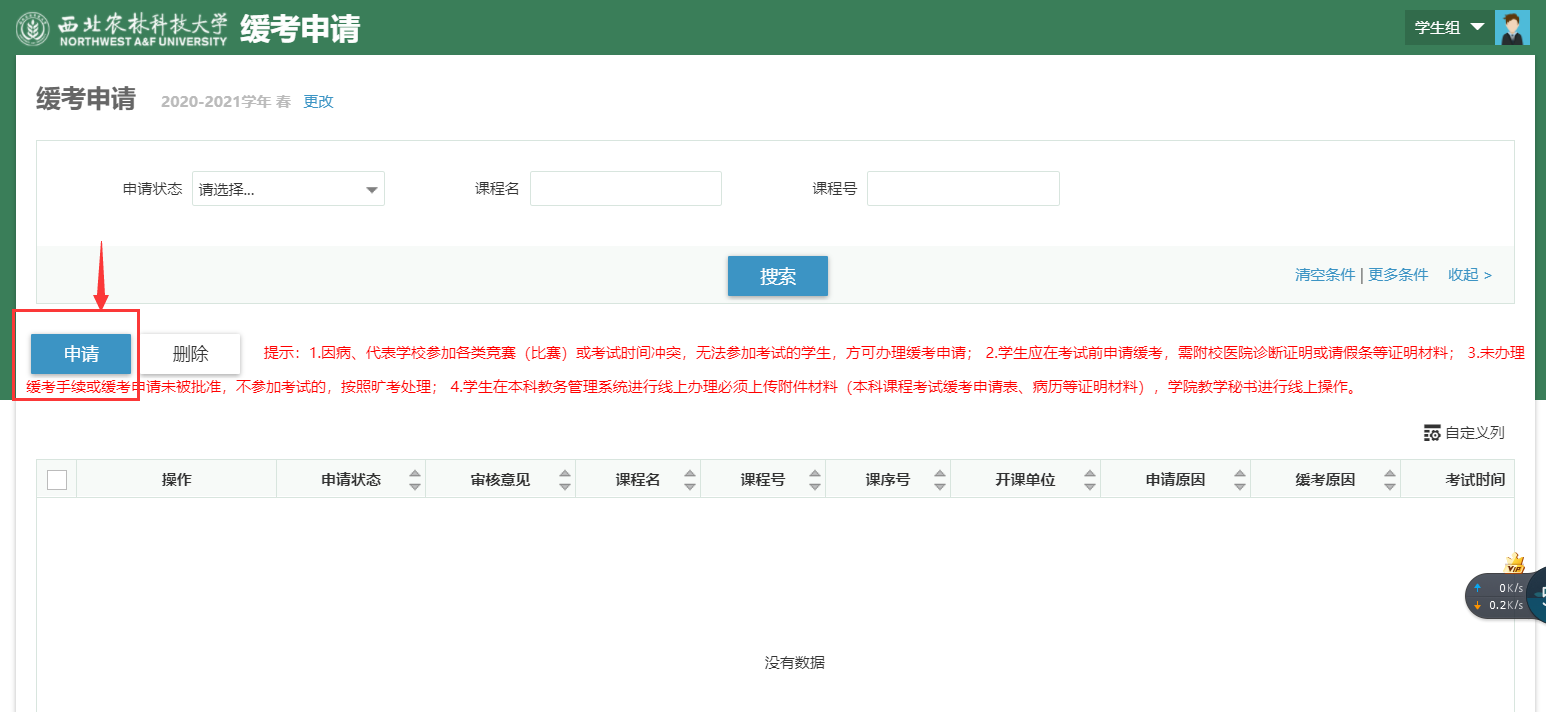1546x712 pixels.
Task: Collapse the search panel via 收起
Action: point(1469,275)
